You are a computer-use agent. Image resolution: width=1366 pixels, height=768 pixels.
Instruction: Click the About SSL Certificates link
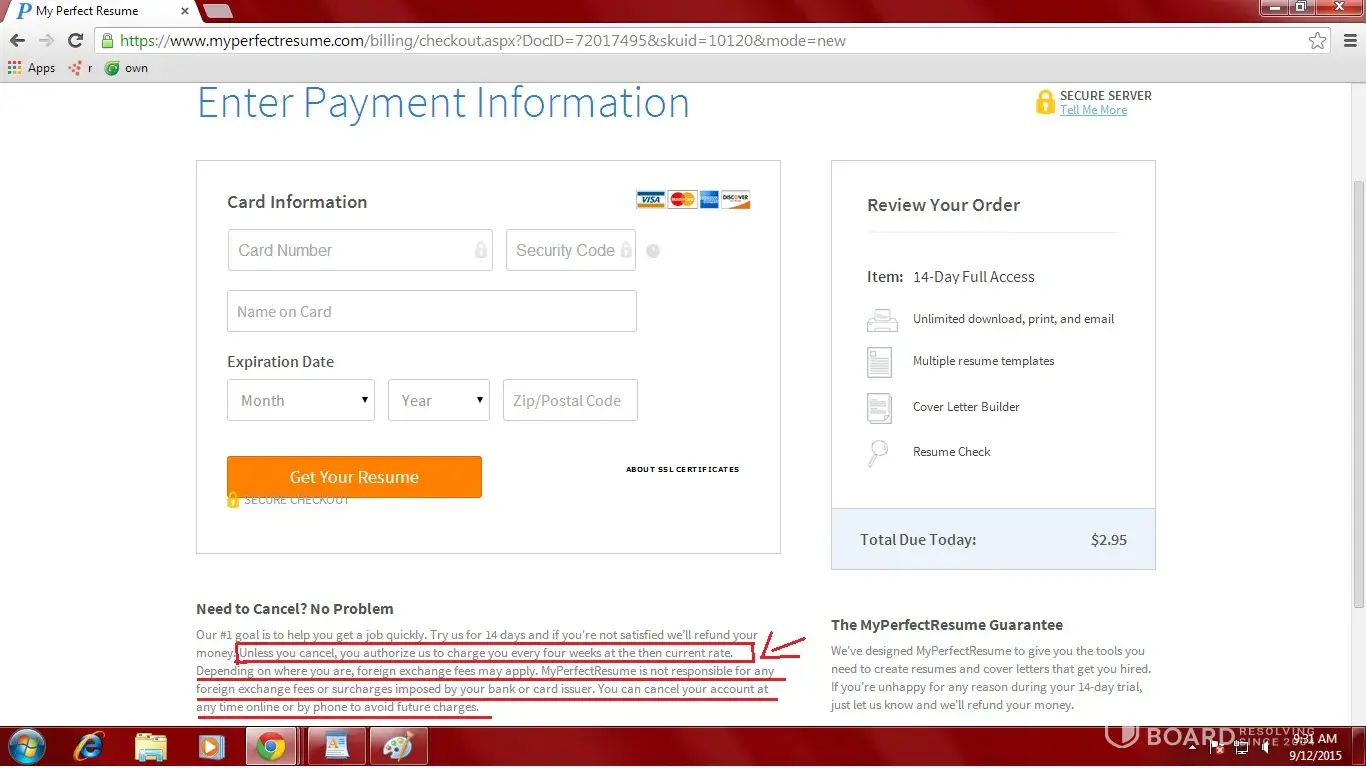683,469
